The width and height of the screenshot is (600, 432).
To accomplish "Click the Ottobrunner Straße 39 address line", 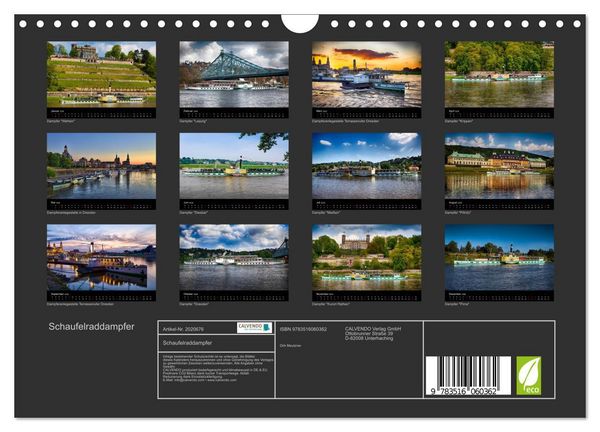I will (x=369, y=334).
